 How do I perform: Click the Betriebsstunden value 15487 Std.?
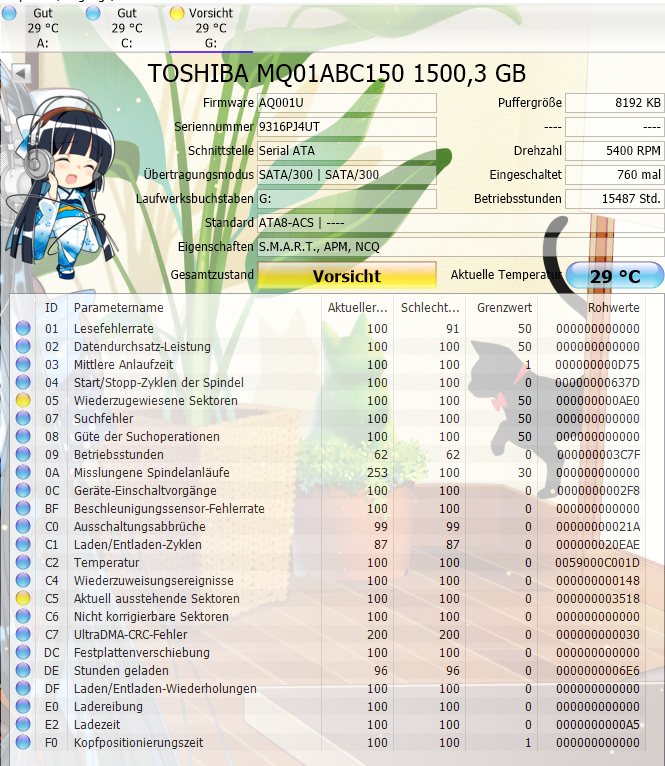point(615,199)
